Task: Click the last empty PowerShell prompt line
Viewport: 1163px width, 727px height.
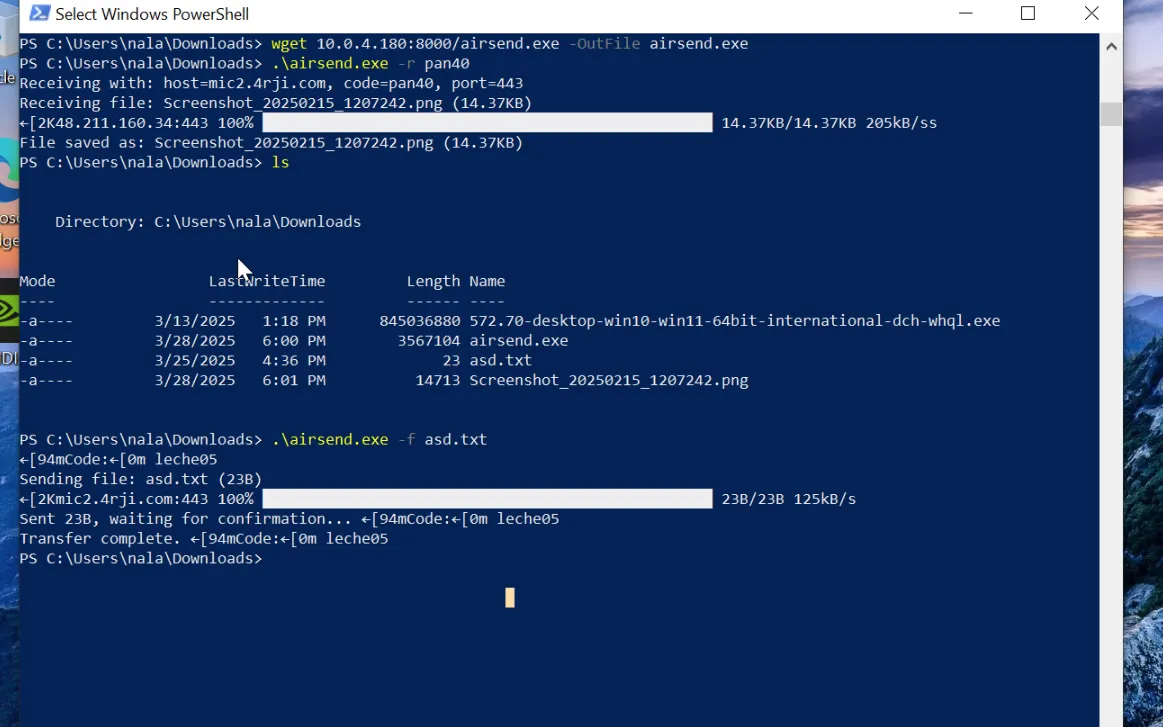Action: [140, 559]
